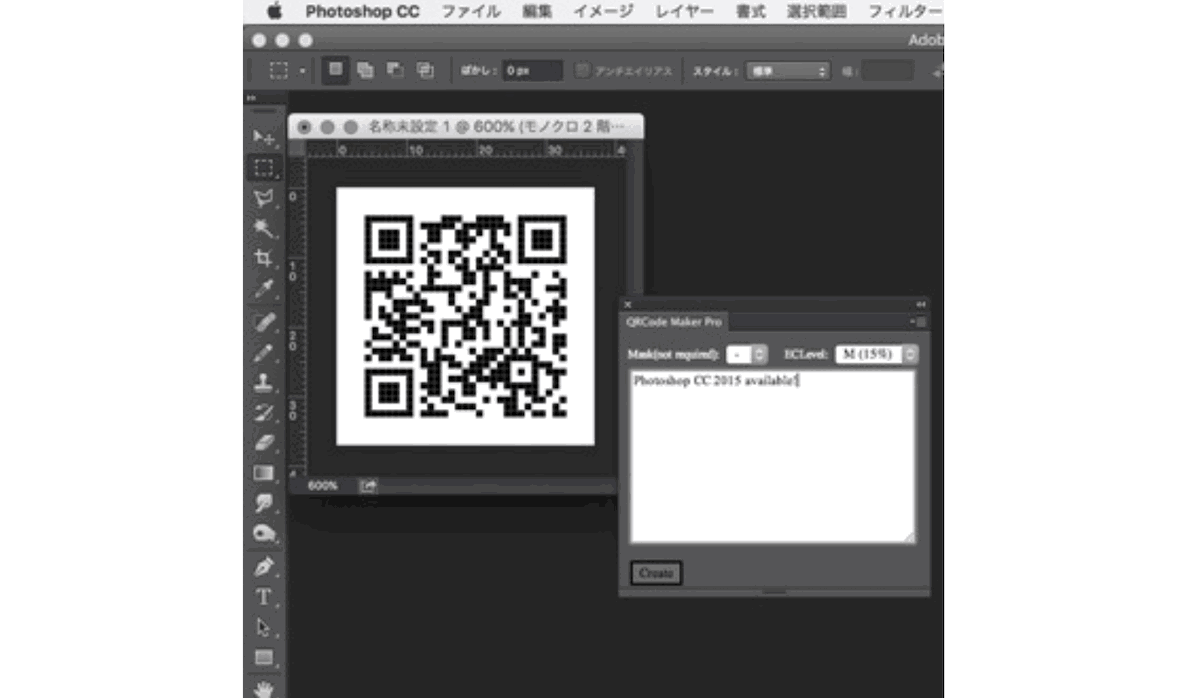Open the Apple menu
This screenshot has height=698, width=1200.
click(274, 12)
